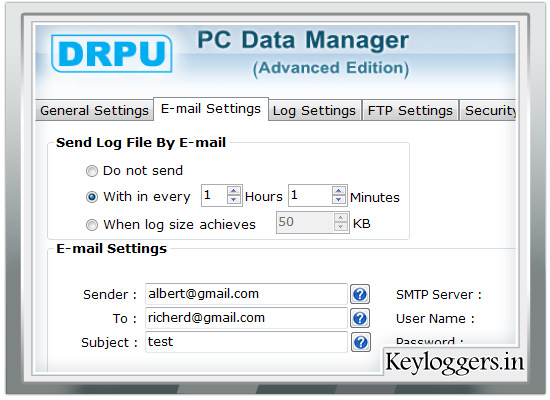
Task: Open the General Settings tab
Action: click(x=94, y=111)
